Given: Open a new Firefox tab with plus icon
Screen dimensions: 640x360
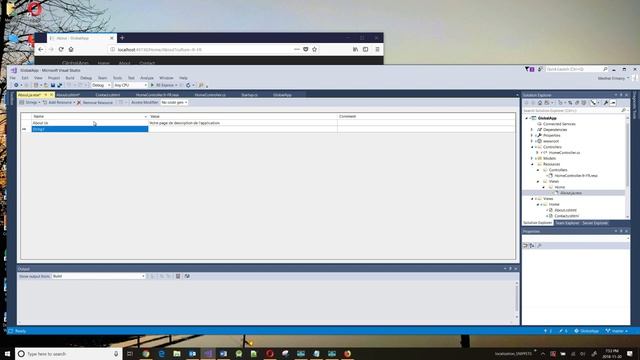Looking at the screenshot, I should pos(122,38).
